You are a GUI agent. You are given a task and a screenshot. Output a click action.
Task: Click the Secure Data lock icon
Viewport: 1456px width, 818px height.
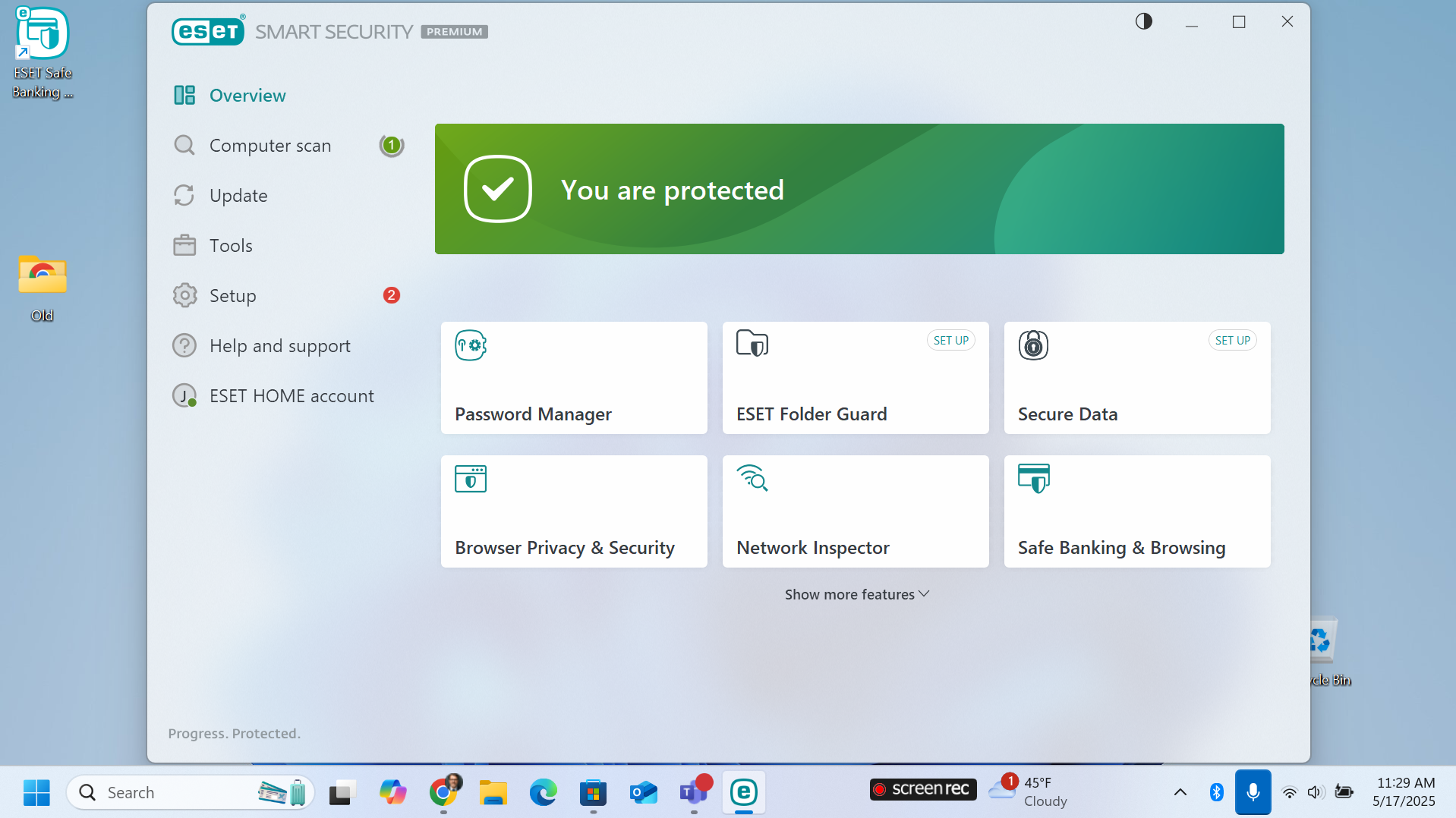[1033, 345]
